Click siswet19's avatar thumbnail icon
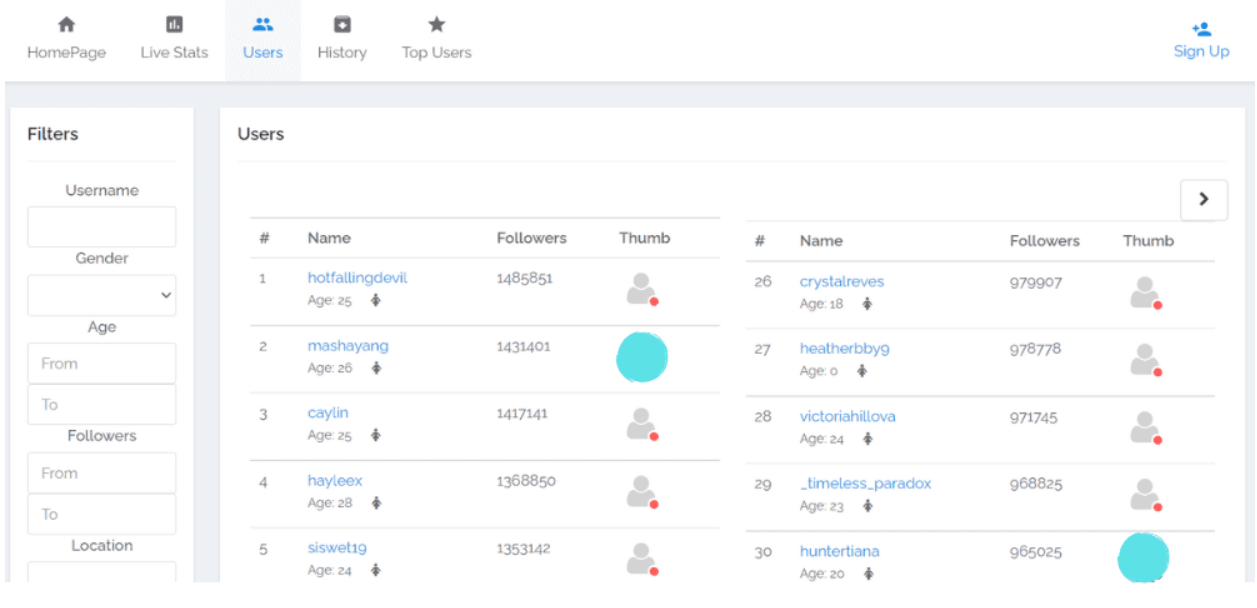 [642, 559]
